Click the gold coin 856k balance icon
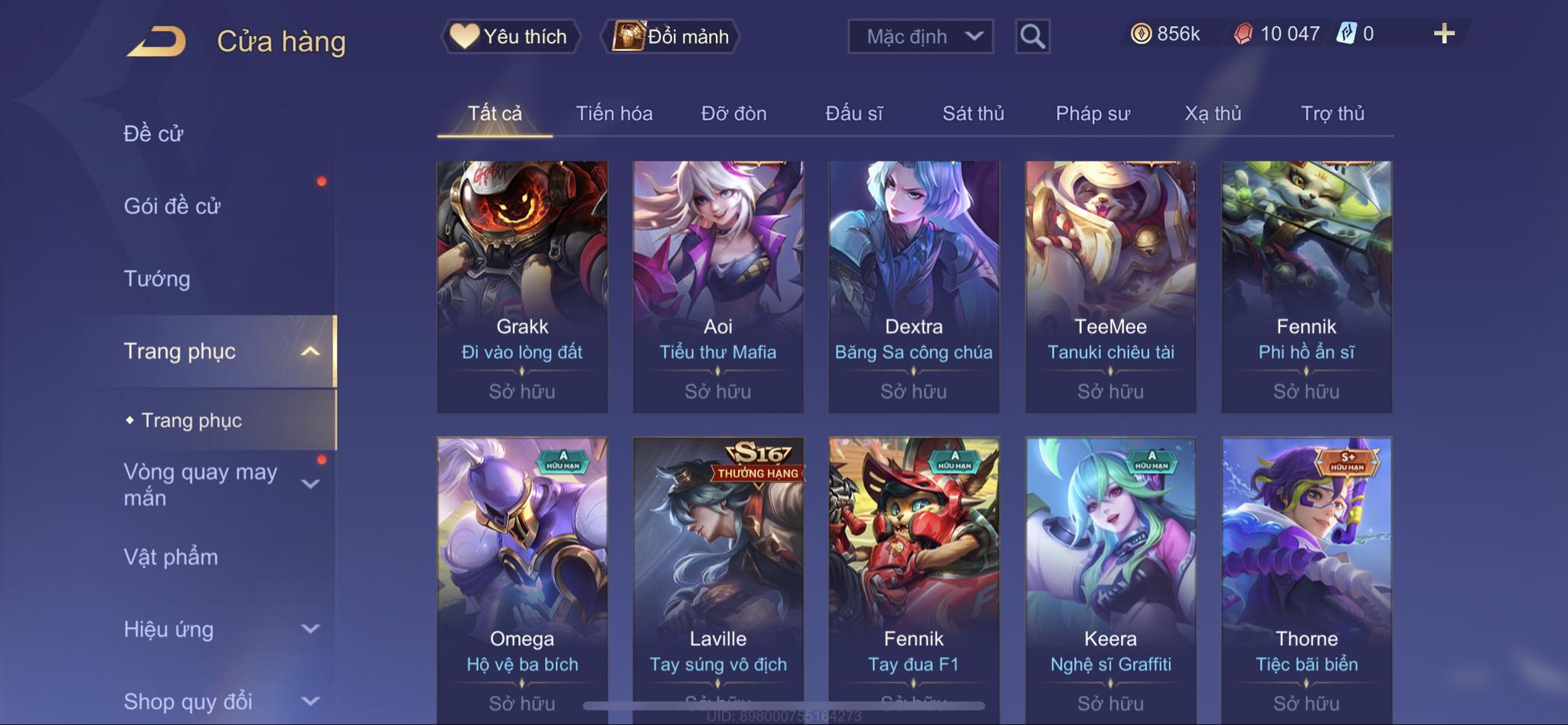 [1141, 34]
